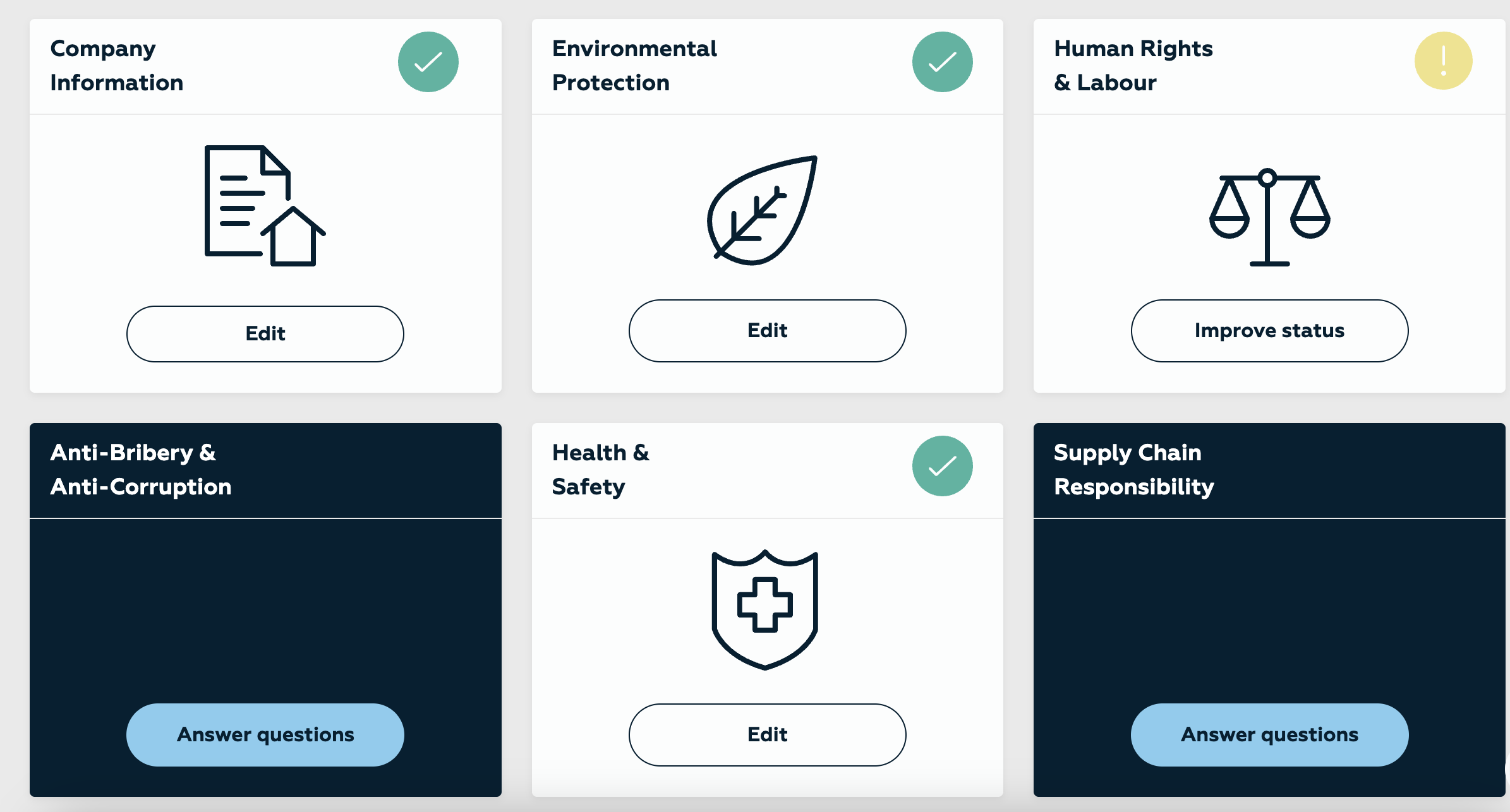Open the Anti-Bribery & Anti-Corruption heading
This screenshot has height=812, width=1510.
pos(141,470)
